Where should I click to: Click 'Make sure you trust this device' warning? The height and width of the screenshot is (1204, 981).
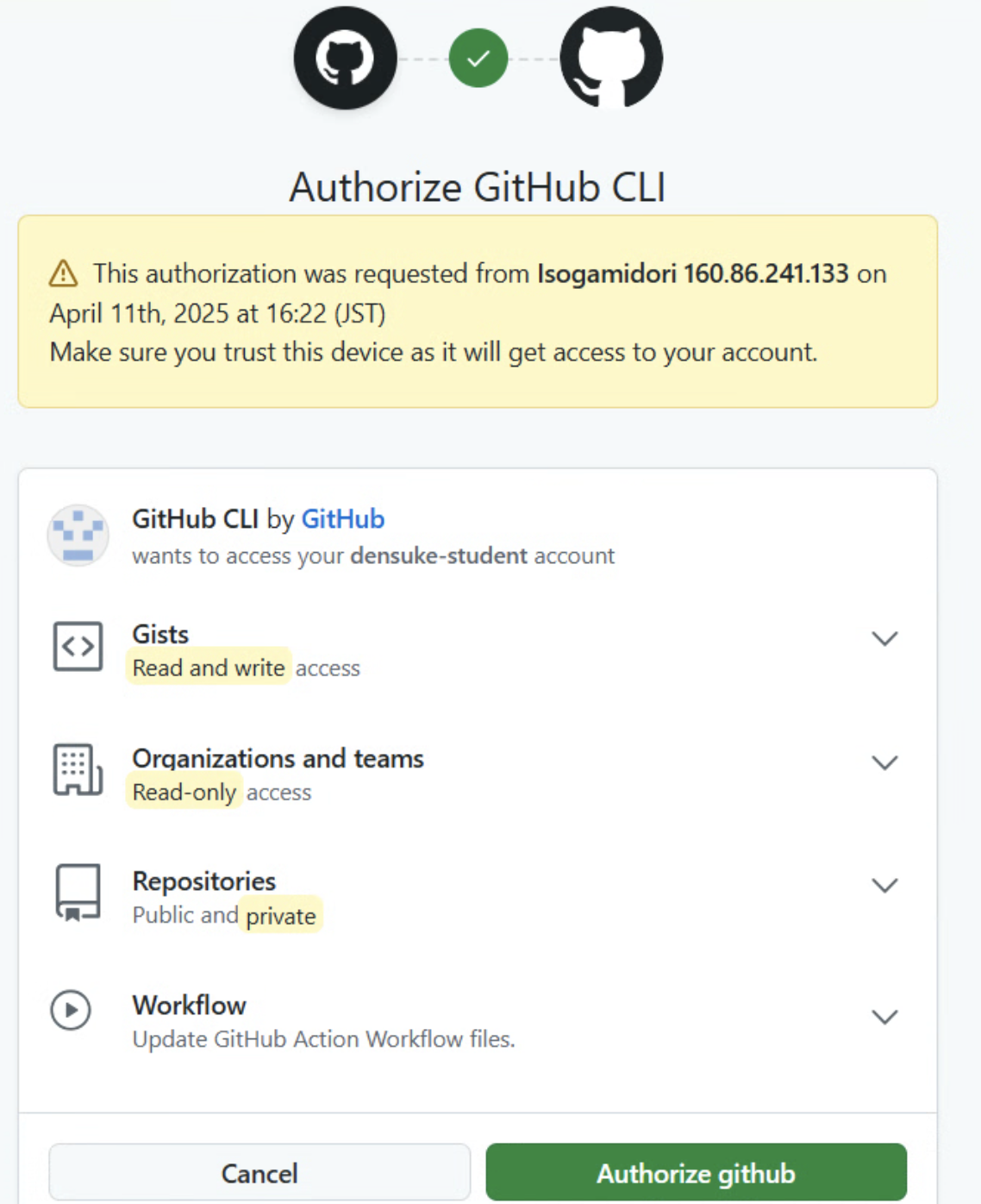tap(434, 352)
